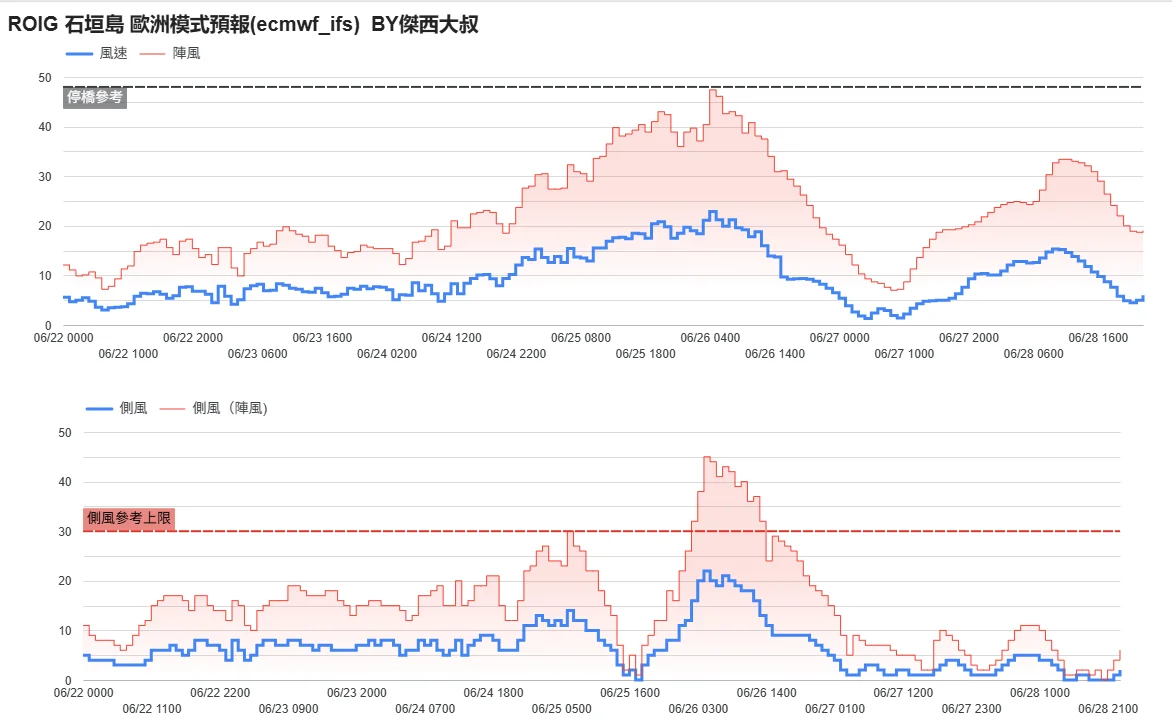Click upper chart x-axis label 06/24 0200
The width and height of the screenshot is (1172, 724).
coord(387,353)
